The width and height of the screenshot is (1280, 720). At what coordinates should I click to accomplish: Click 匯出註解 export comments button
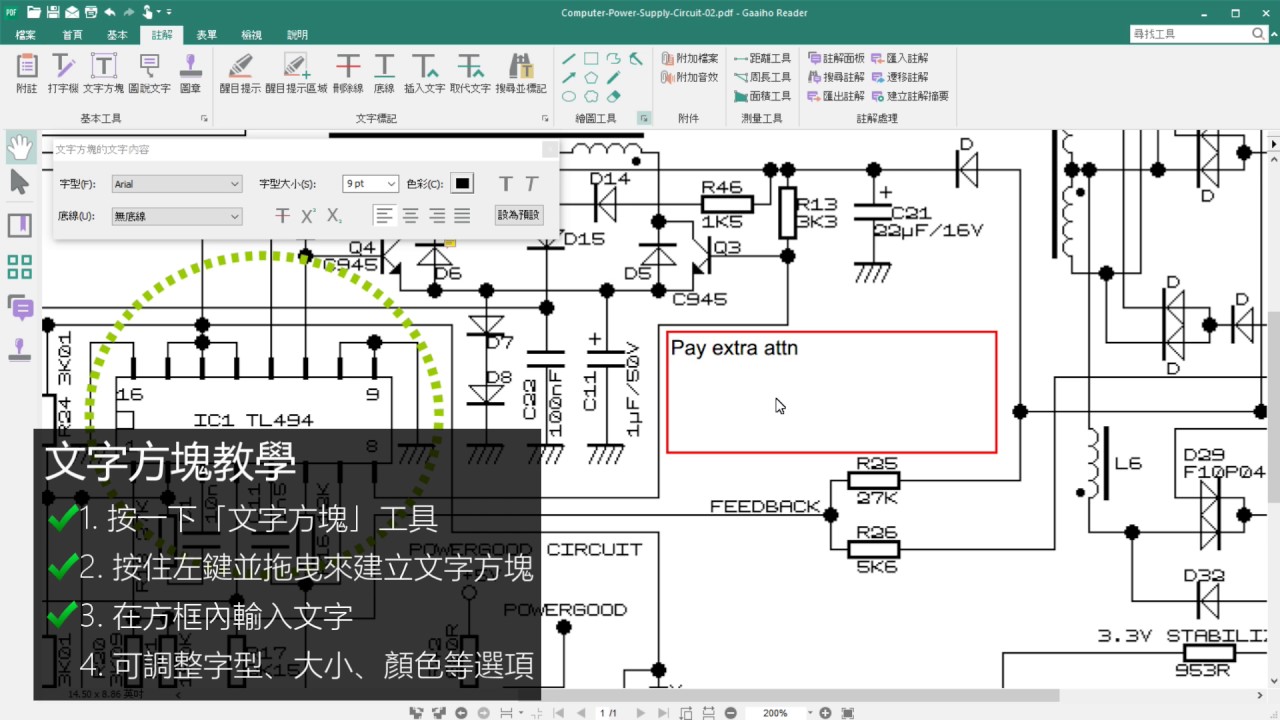pyautogui.click(x=836, y=97)
